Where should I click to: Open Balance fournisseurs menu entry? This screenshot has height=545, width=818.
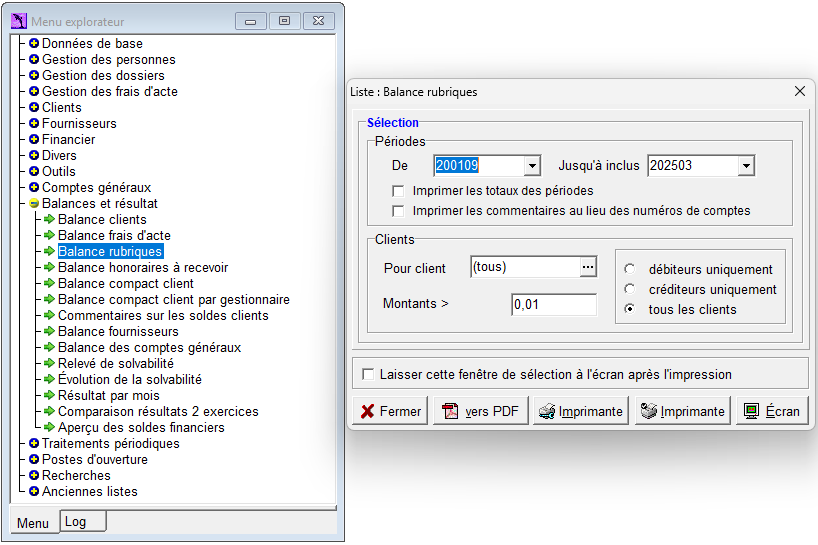[x=118, y=332]
